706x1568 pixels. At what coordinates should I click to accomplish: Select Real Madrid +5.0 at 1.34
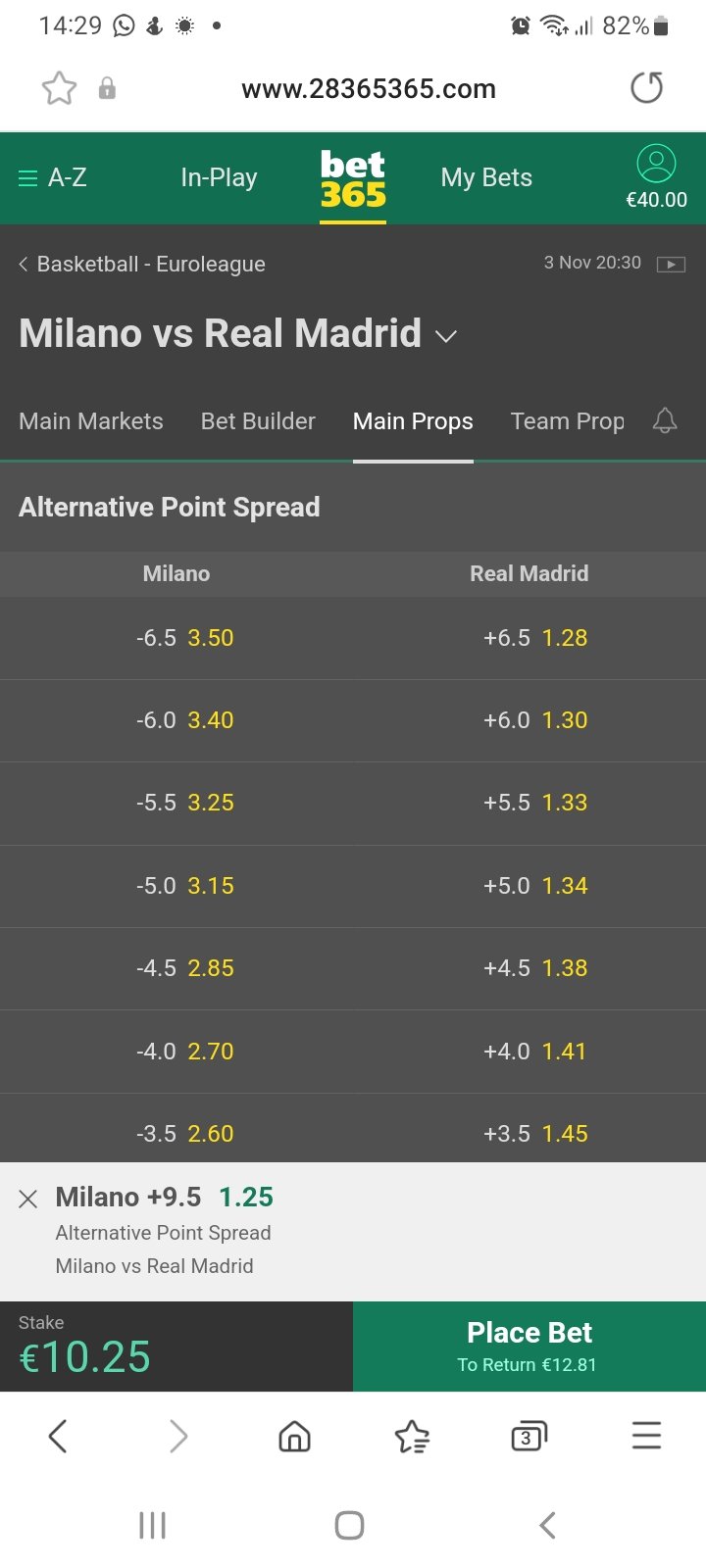tap(535, 886)
